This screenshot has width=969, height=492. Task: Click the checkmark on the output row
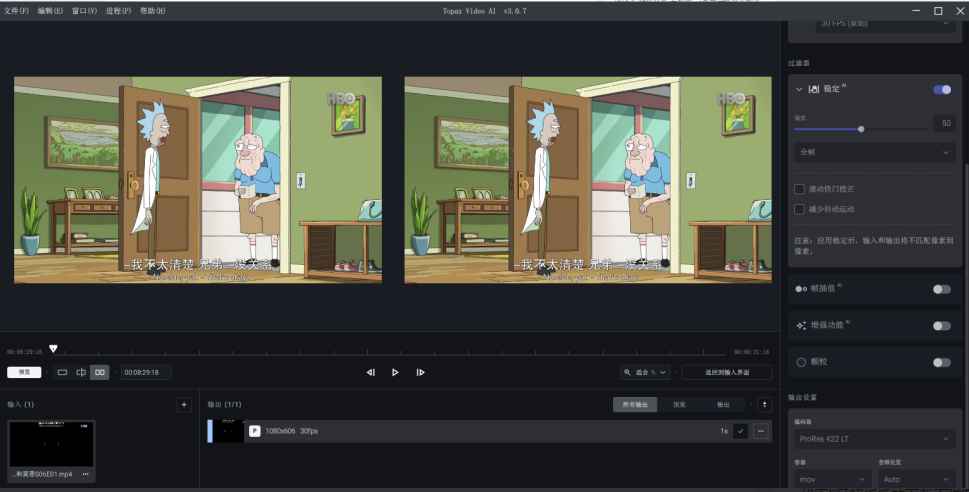click(740, 431)
